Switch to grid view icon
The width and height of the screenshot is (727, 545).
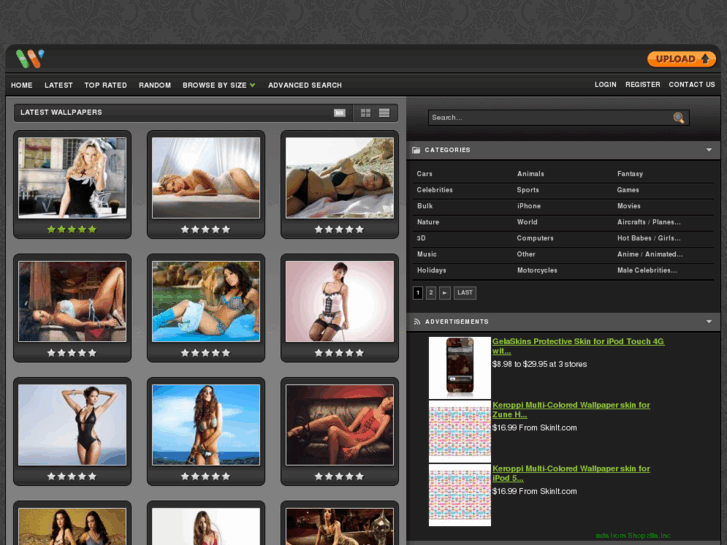365,113
